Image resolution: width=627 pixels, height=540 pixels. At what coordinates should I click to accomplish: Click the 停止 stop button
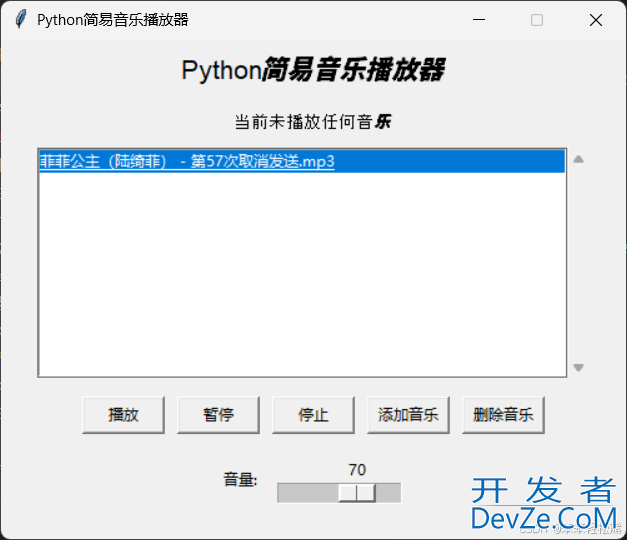point(313,415)
